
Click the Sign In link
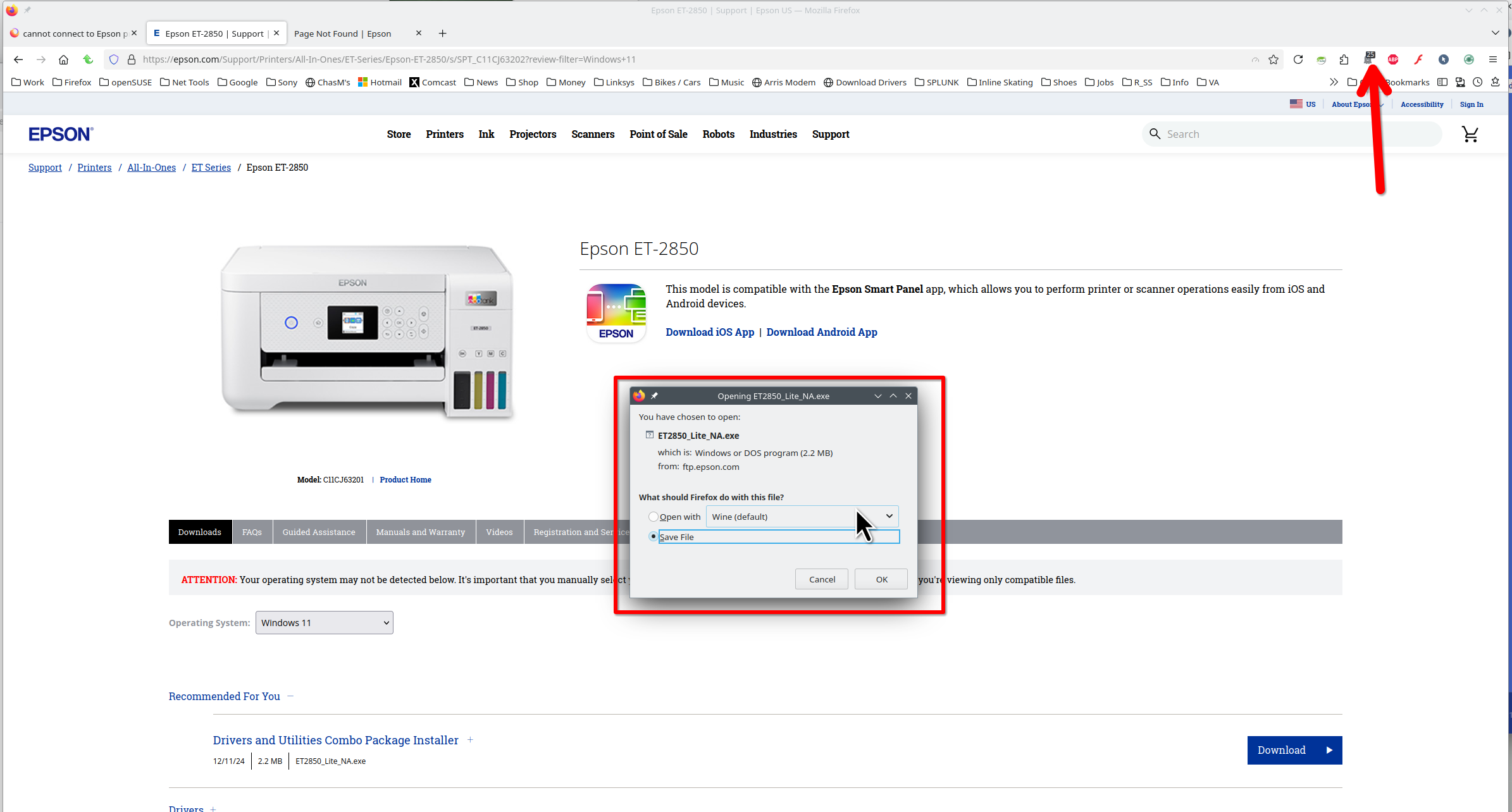click(1472, 104)
